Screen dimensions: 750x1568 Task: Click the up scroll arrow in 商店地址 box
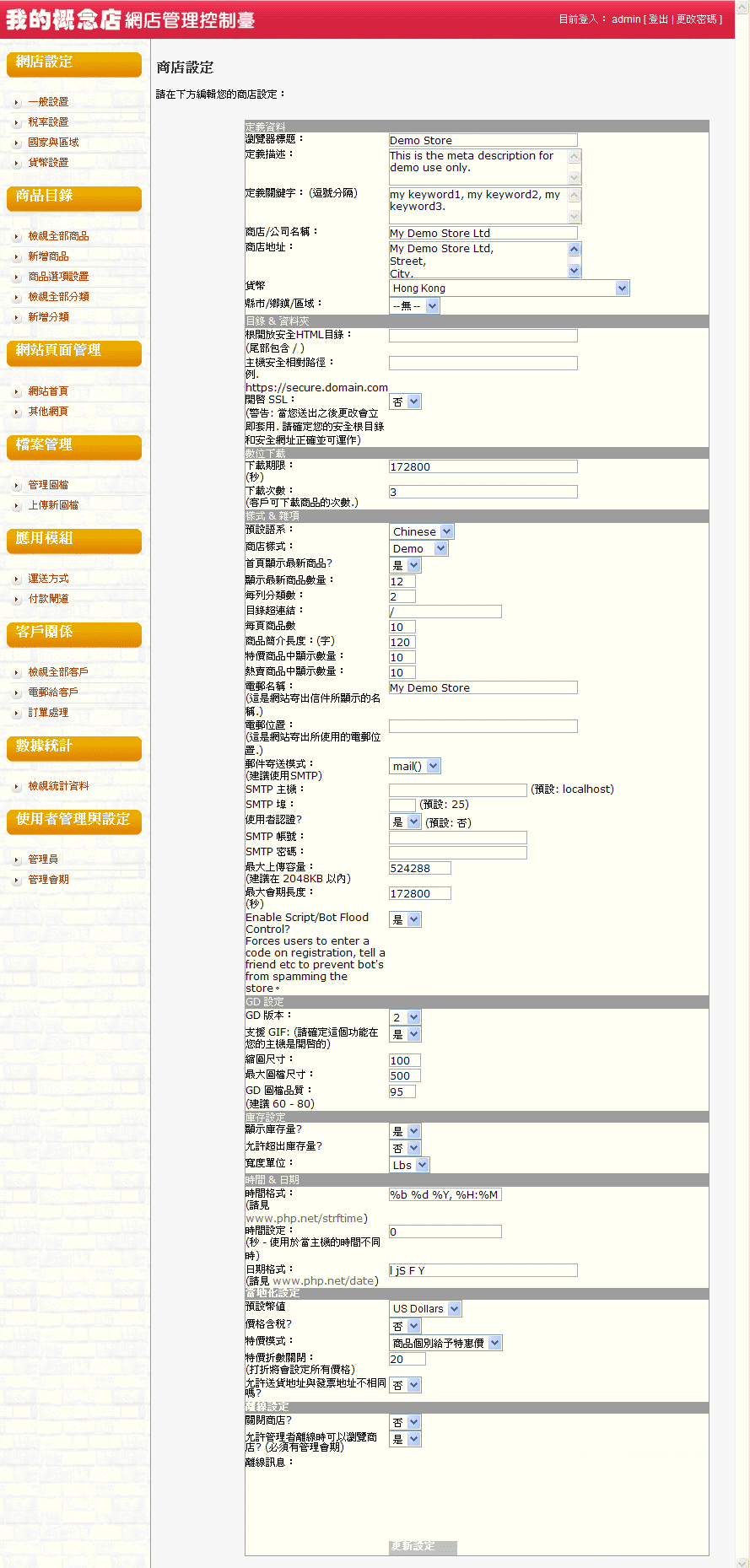tap(575, 249)
